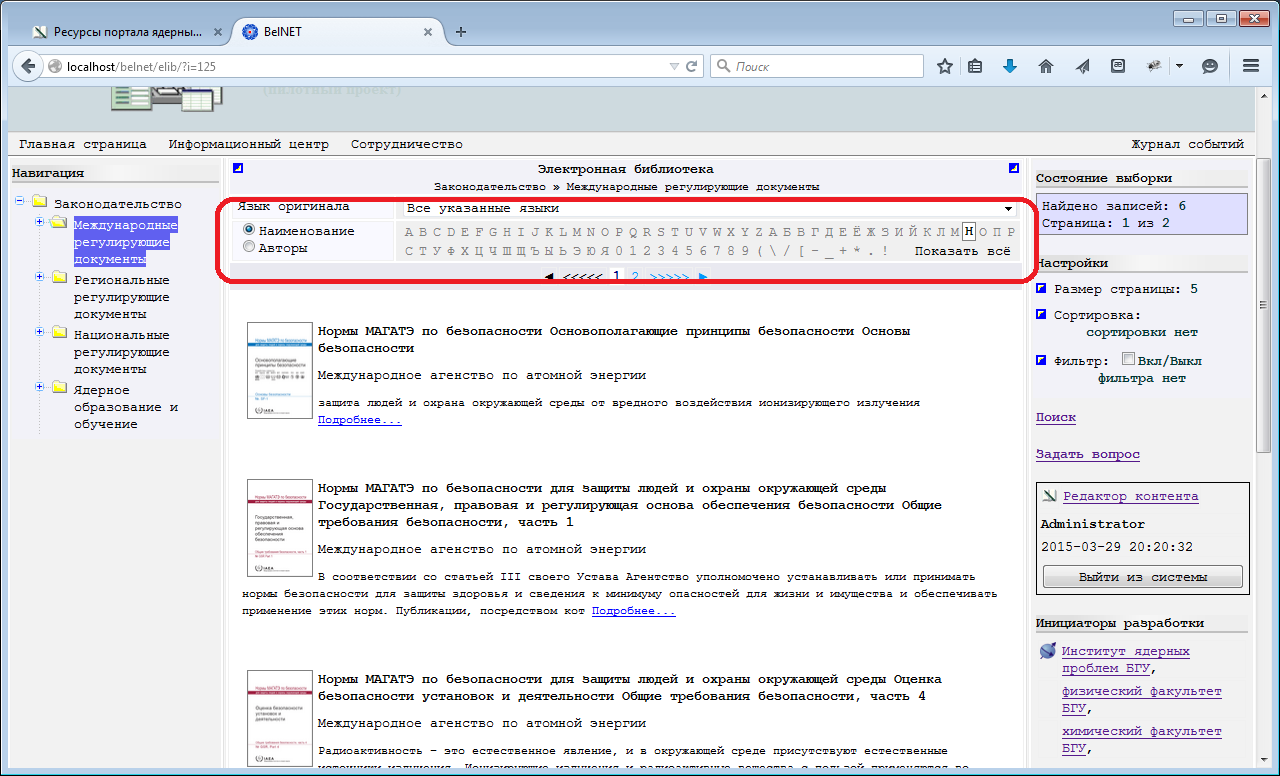Viewport: 1280px width, 776px height.
Task: Go back with the browser back arrow
Action: 27,67
